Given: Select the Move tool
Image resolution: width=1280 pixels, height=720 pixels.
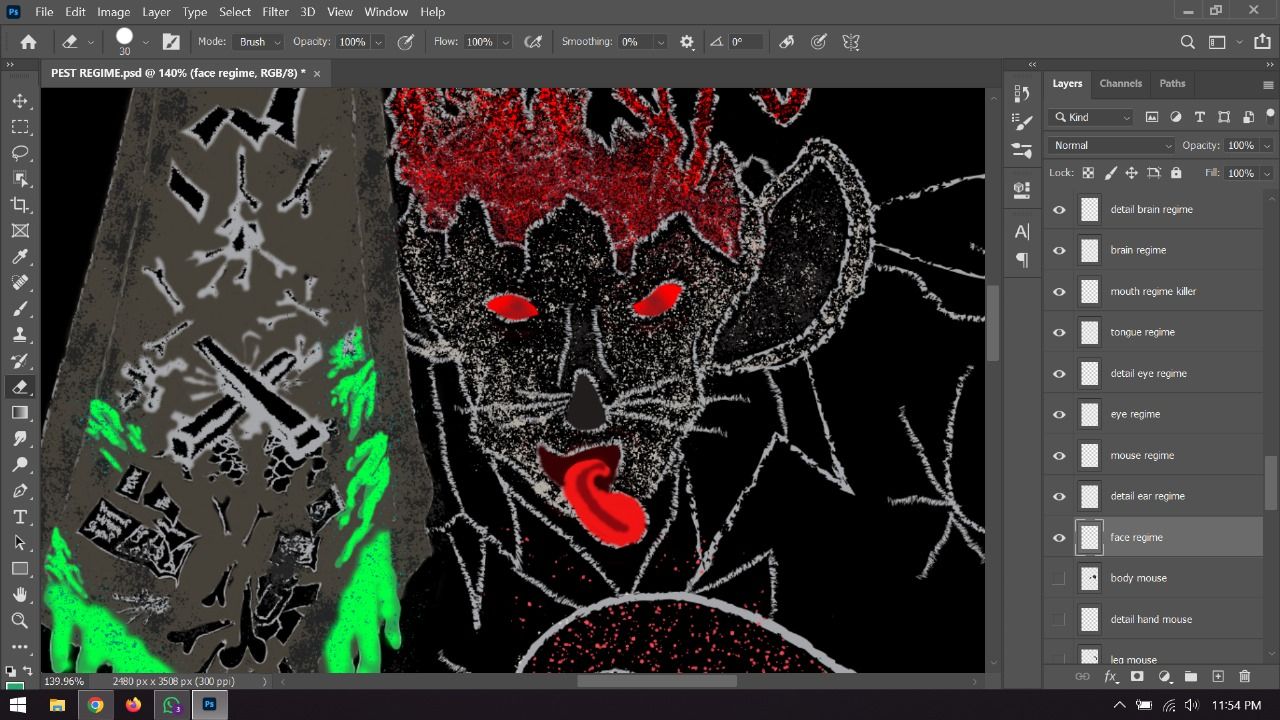Looking at the screenshot, I should pyautogui.click(x=20, y=101).
